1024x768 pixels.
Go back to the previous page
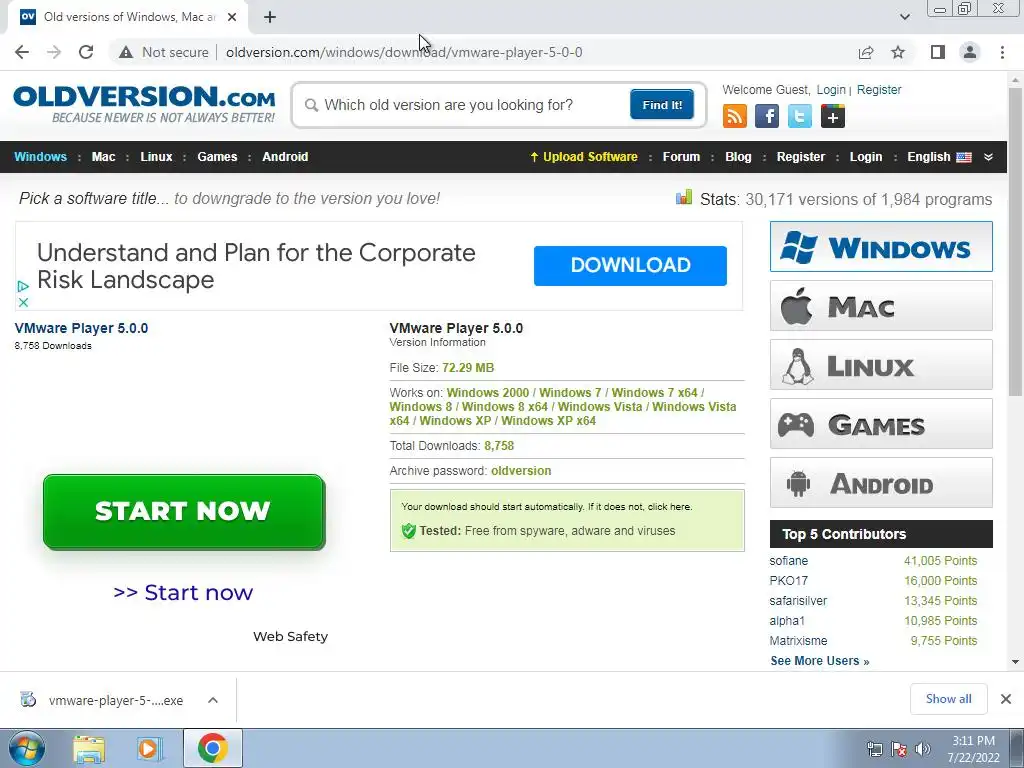pyautogui.click(x=22, y=52)
